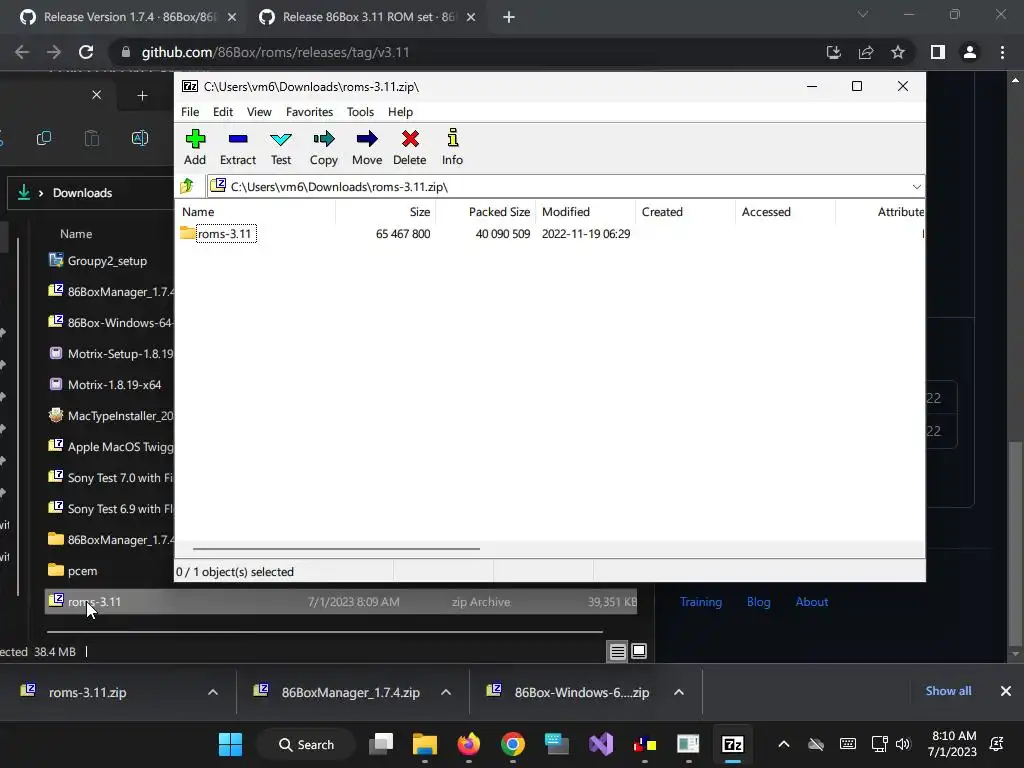This screenshot has width=1024, height=768.
Task: Click the rename icon in File Explorer toolbar
Action: coord(140,138)
